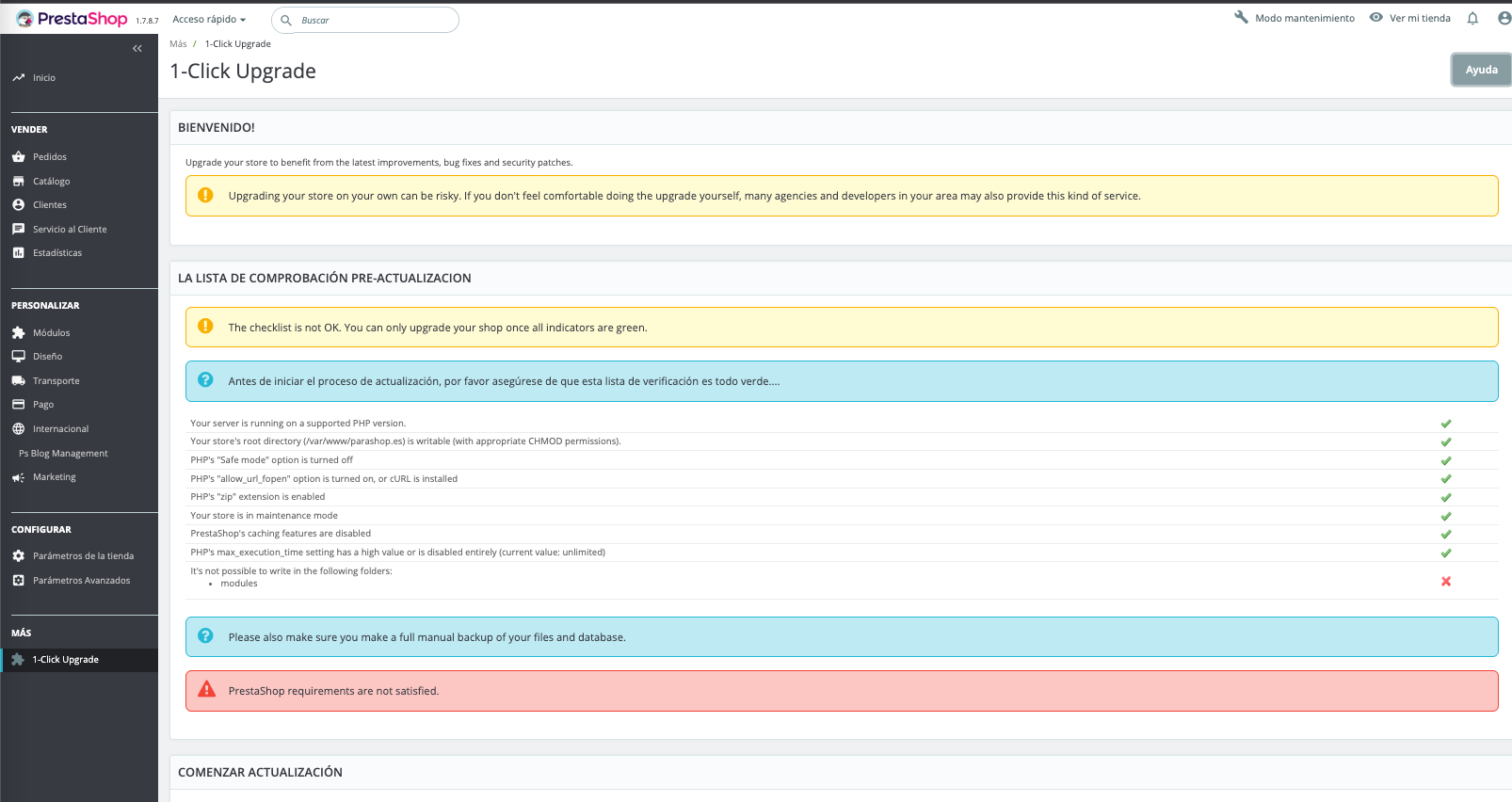Click the eye icon beside Ver mi tienda
1512x802 pixels.
coord(1376,17)
